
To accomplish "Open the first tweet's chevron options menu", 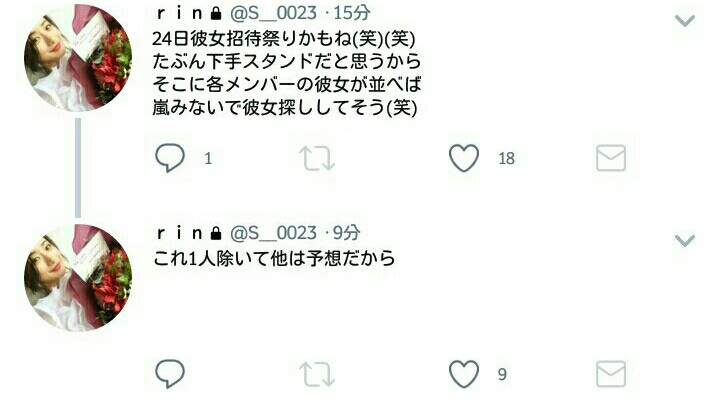I will pos(684,20).
